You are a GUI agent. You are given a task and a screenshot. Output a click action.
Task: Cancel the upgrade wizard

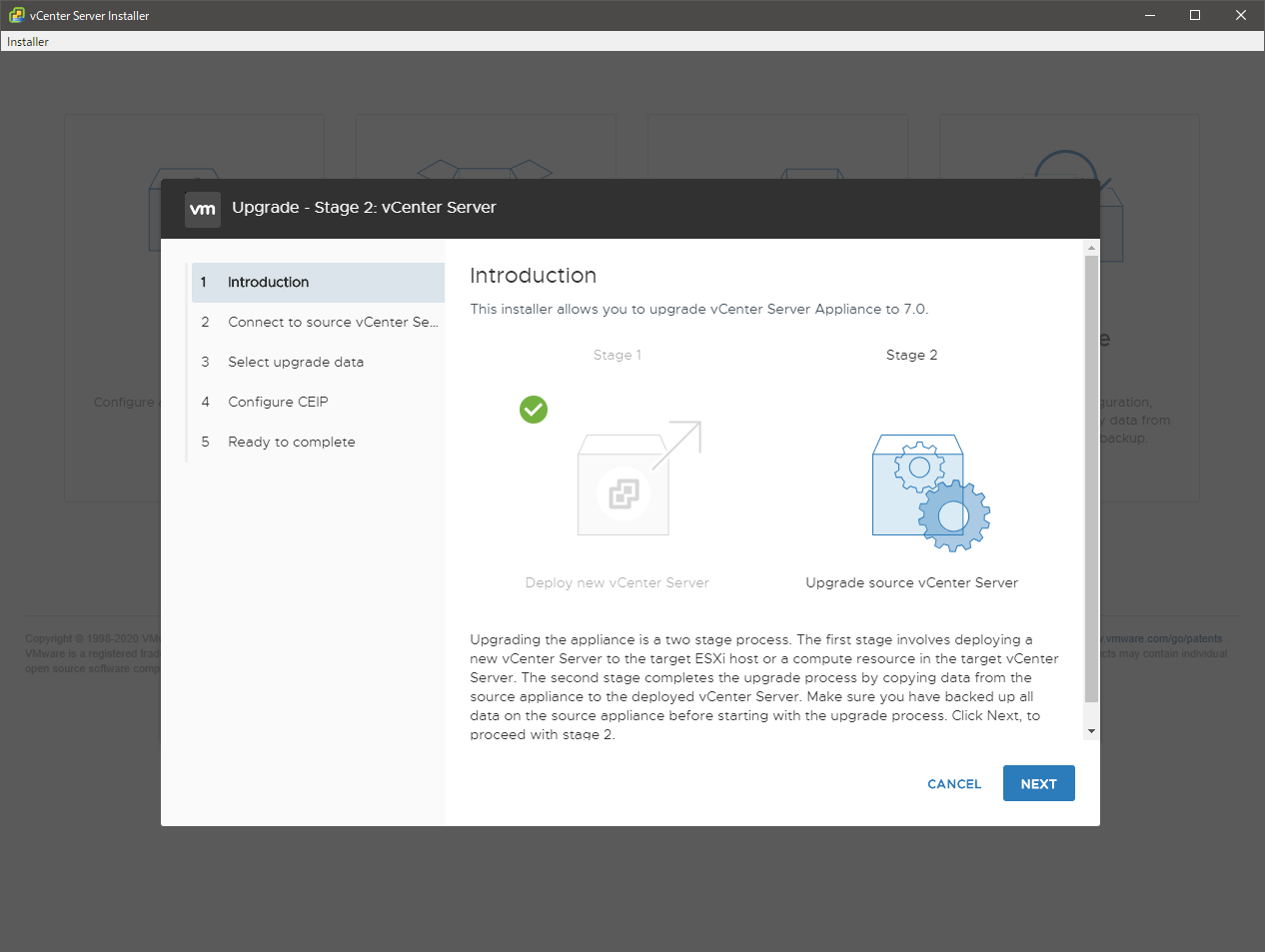click(x=954, y=784)
